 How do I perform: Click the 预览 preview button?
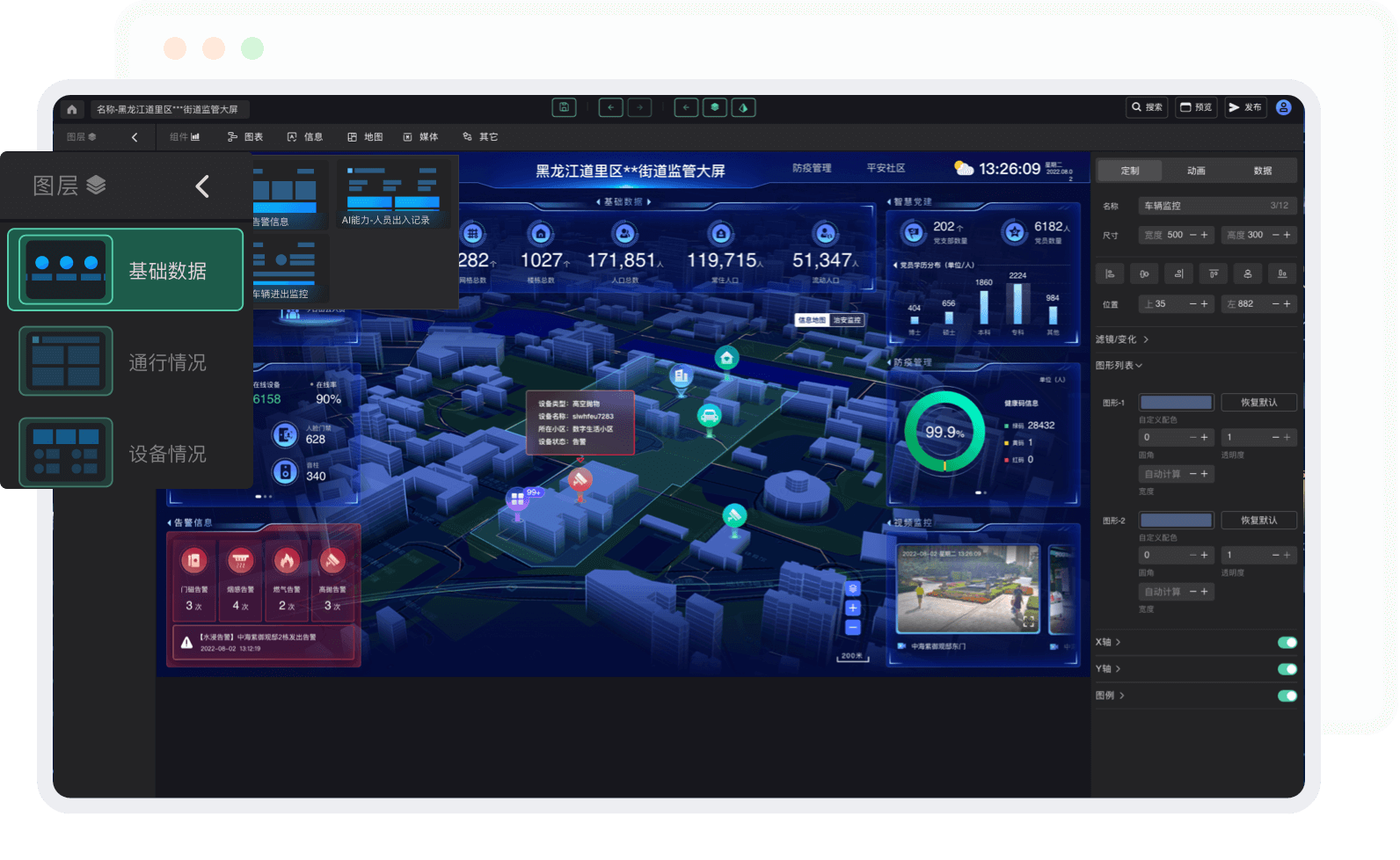tap(1196, 107)
